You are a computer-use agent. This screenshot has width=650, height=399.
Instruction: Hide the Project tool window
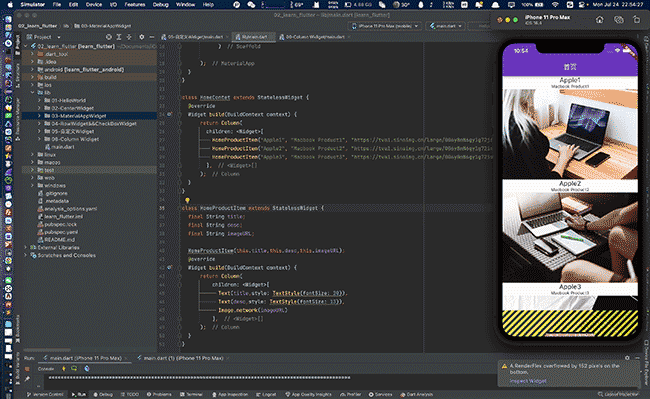click(151, 37)
